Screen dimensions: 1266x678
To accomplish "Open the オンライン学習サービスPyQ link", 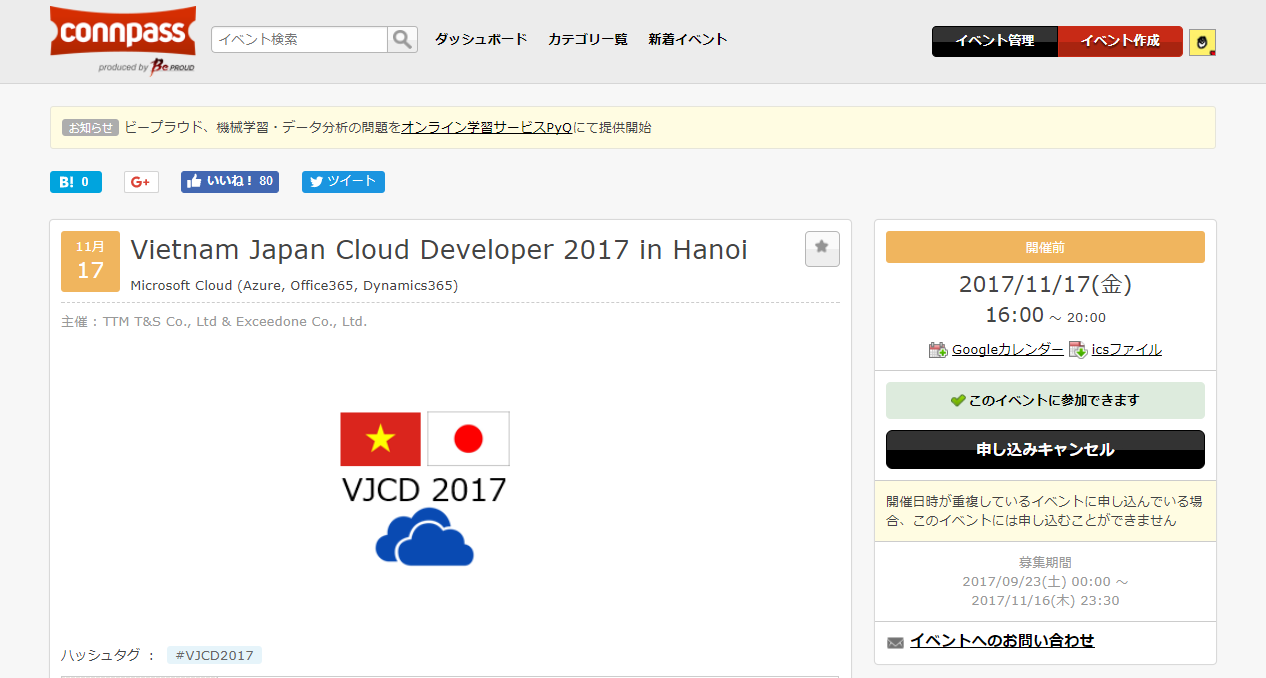I will [x=486, y=127].
